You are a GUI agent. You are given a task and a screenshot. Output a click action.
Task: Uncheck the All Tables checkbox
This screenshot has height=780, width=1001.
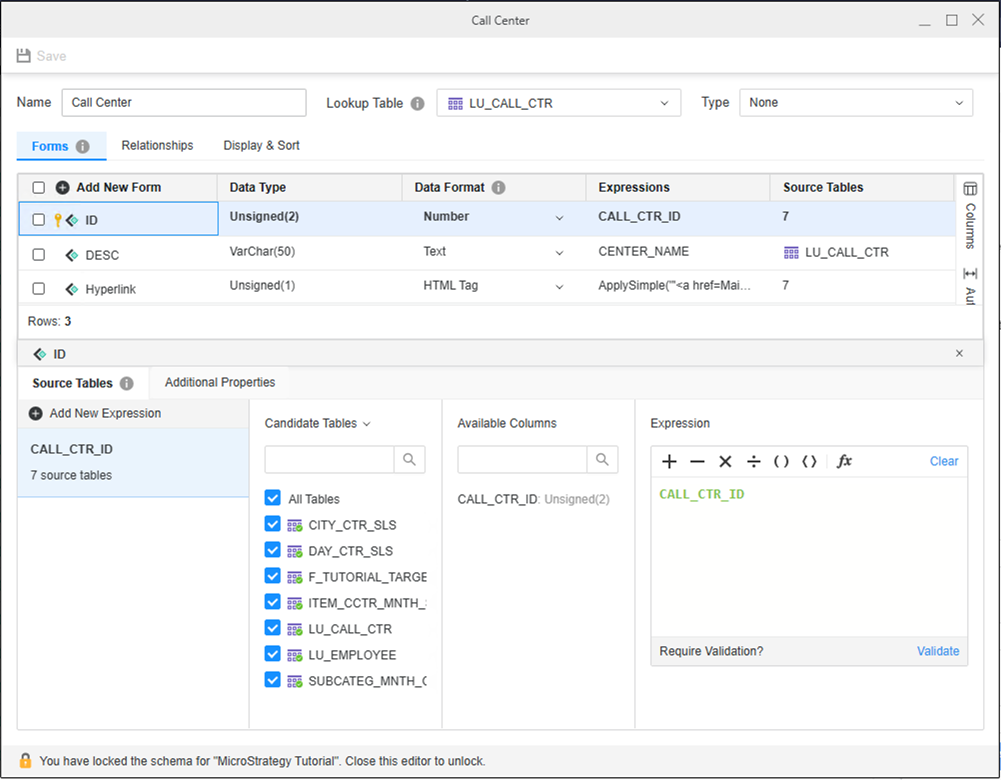click(273, 498)
